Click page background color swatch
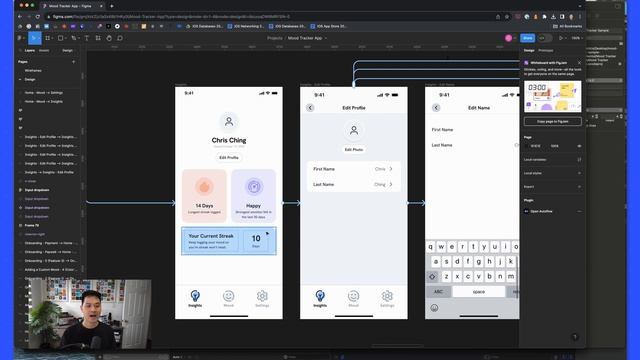The image size is (640, 360). (x=527, y=146)
